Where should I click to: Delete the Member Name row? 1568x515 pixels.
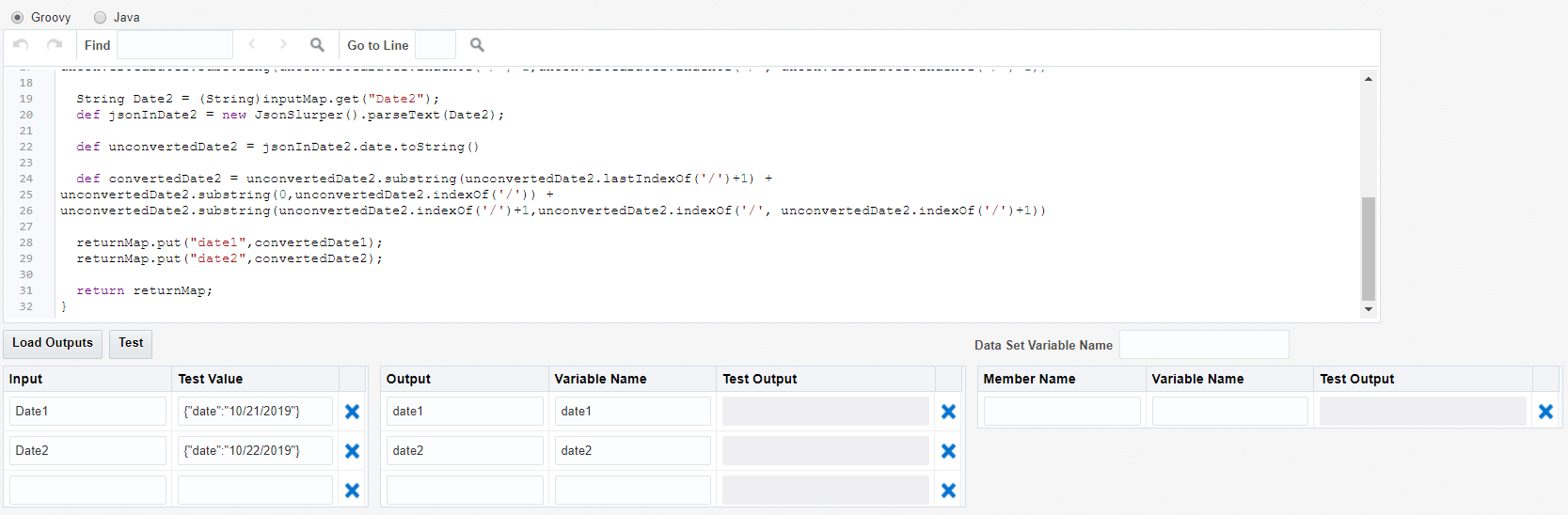pyautogui.click(x=1545, y=412)
